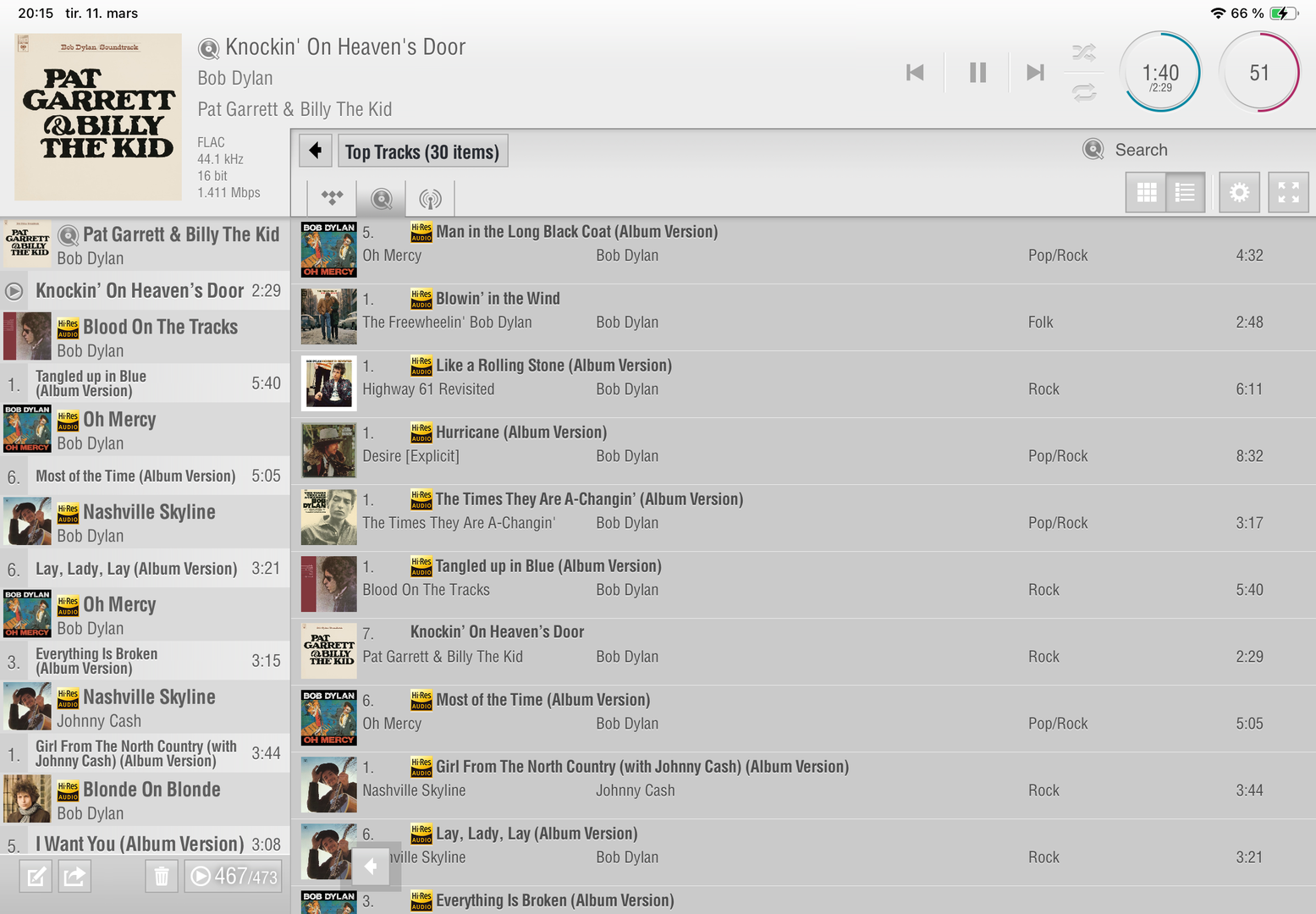
Task: Select Tangled up in Blue in the playlist
Action: point(145,383)
